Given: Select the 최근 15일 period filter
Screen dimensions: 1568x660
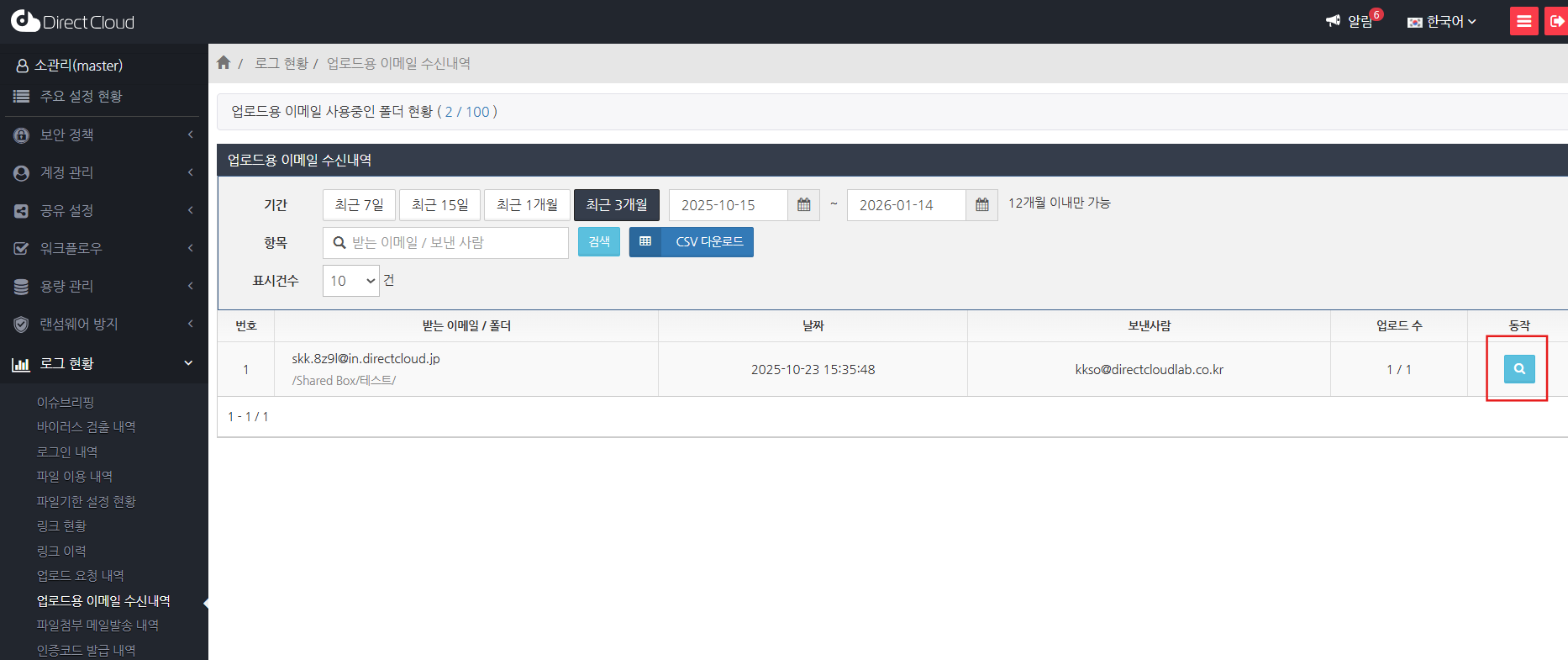Looking at the screenshot, I should pos(439,205).
